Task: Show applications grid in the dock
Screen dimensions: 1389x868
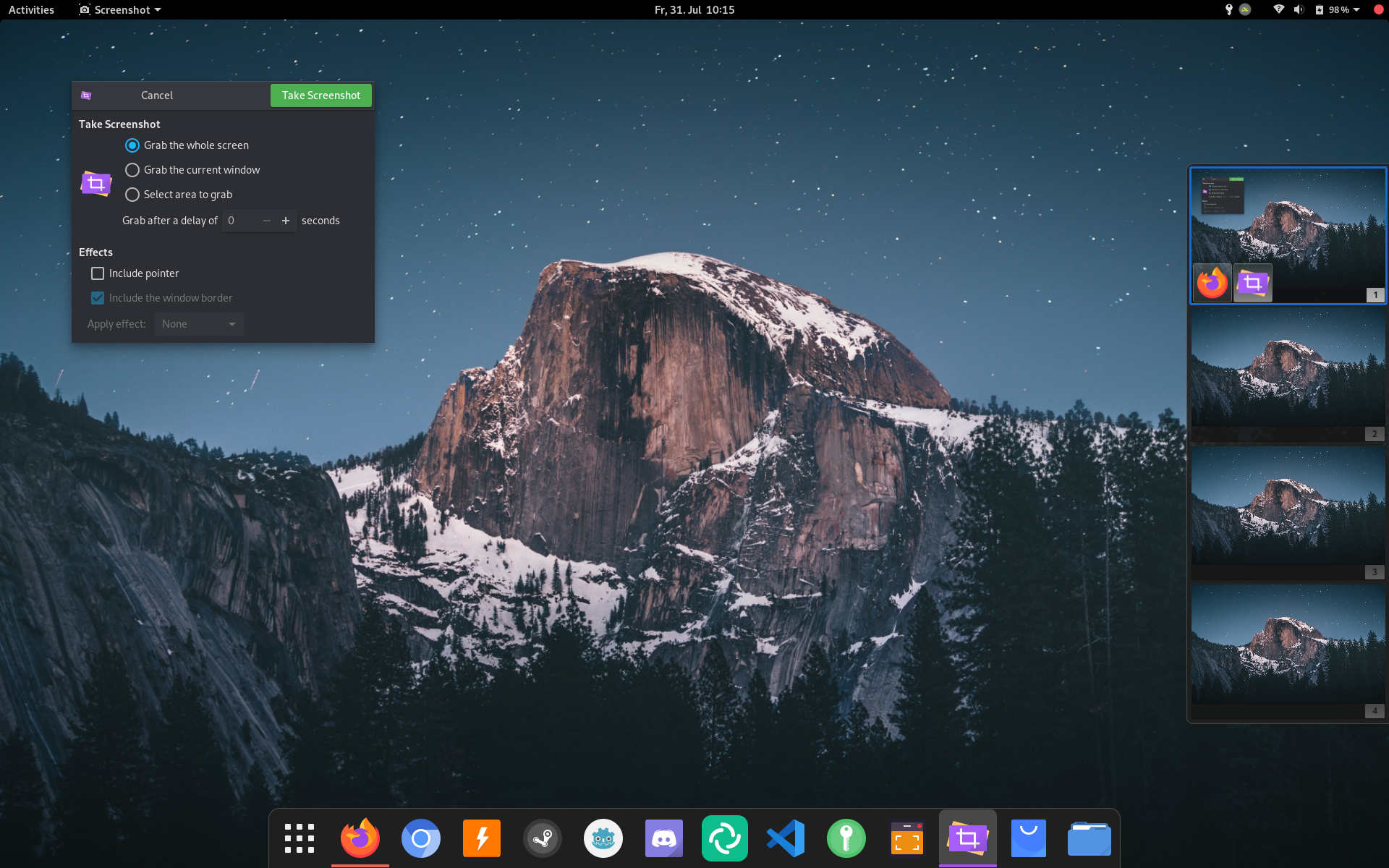Action: click(x=300, y=838)
